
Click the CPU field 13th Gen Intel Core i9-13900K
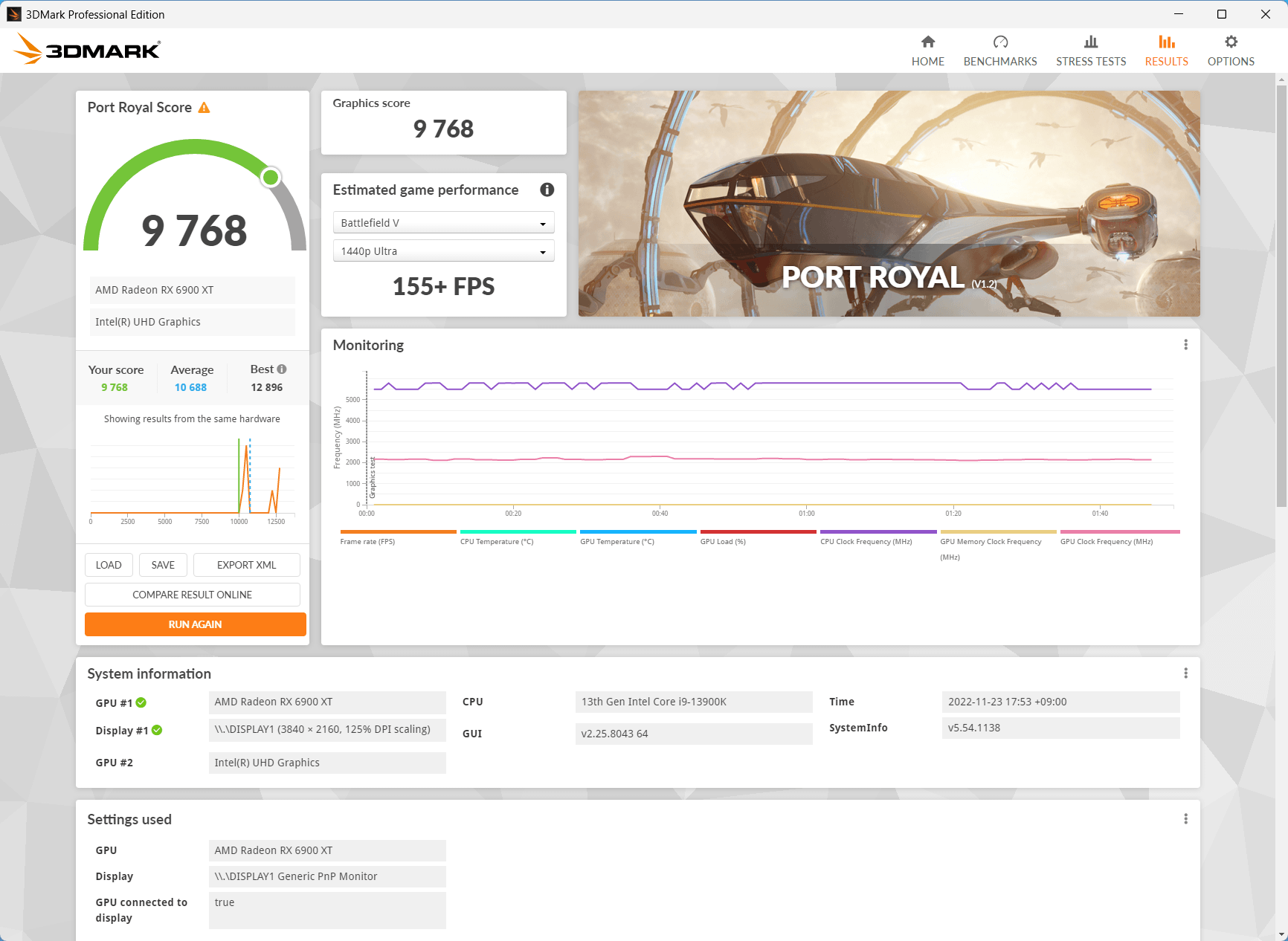click(694, 702)
